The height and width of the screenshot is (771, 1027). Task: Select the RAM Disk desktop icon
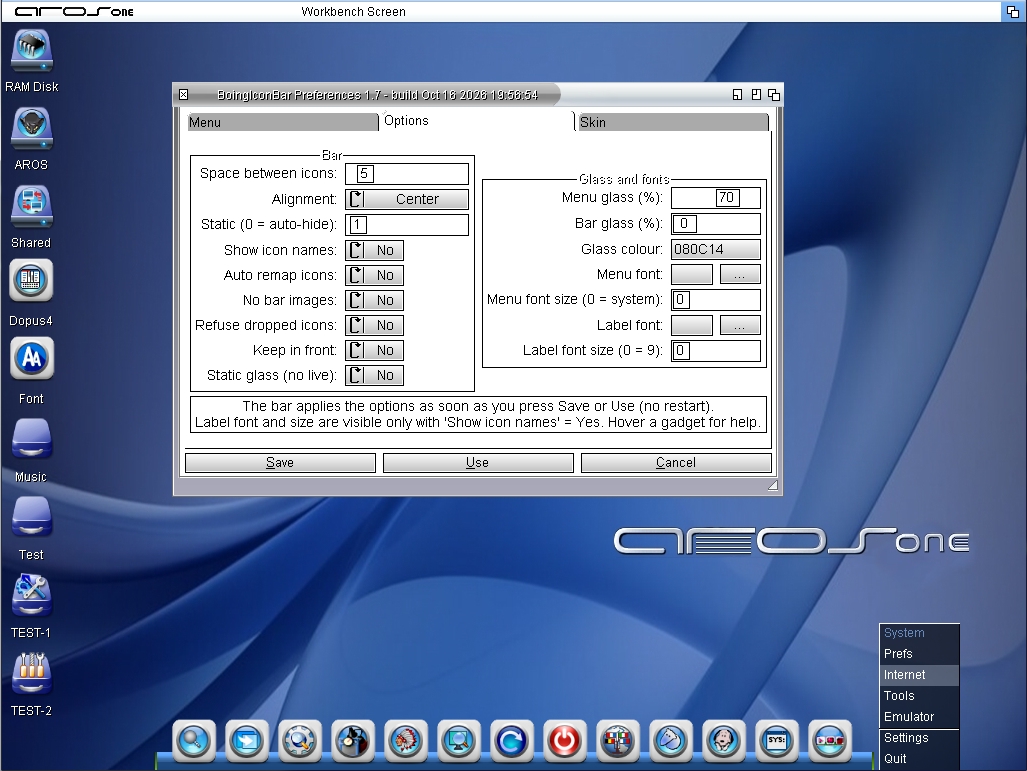(x=31, y=60)
